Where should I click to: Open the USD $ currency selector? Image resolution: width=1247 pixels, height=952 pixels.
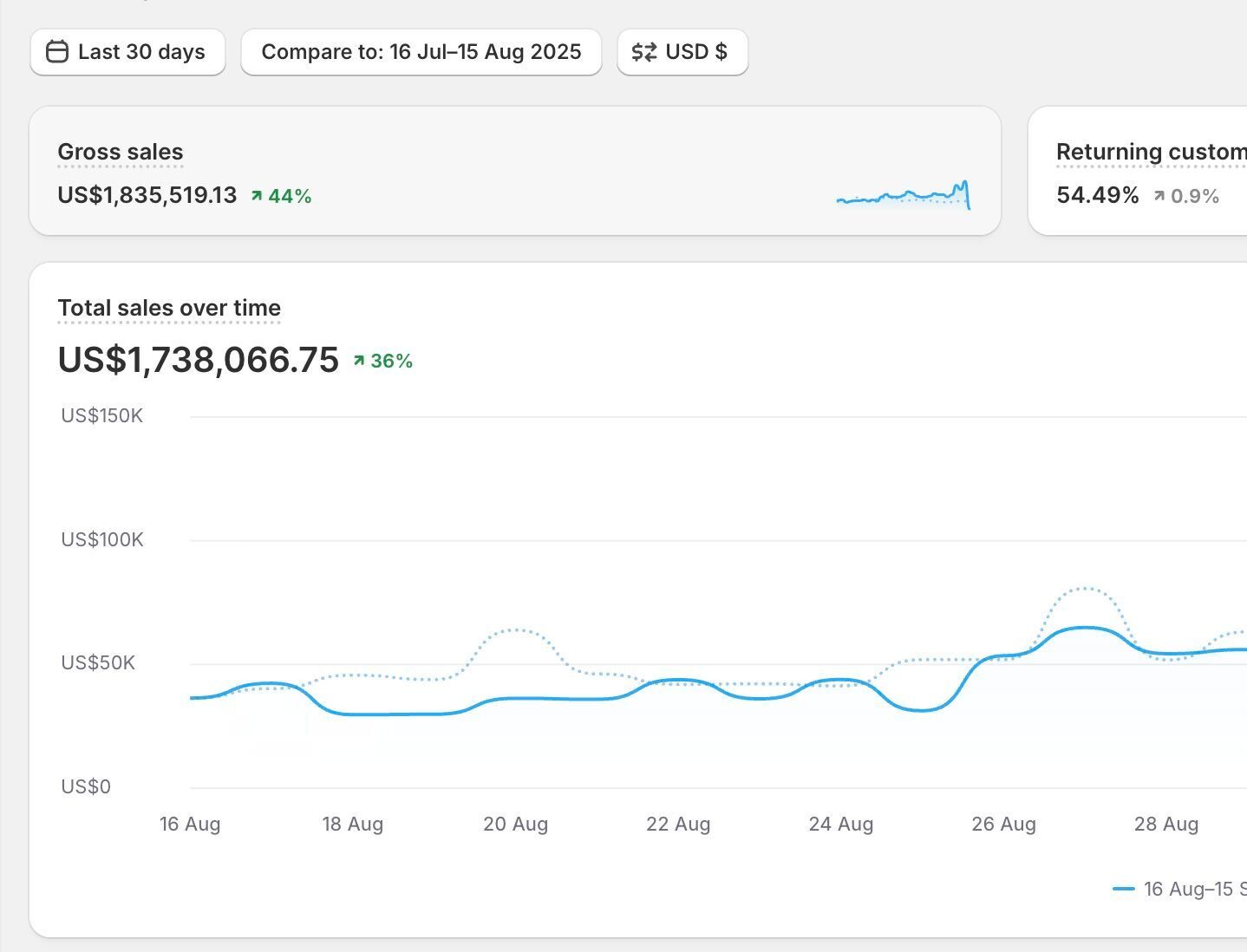(682, 52)
